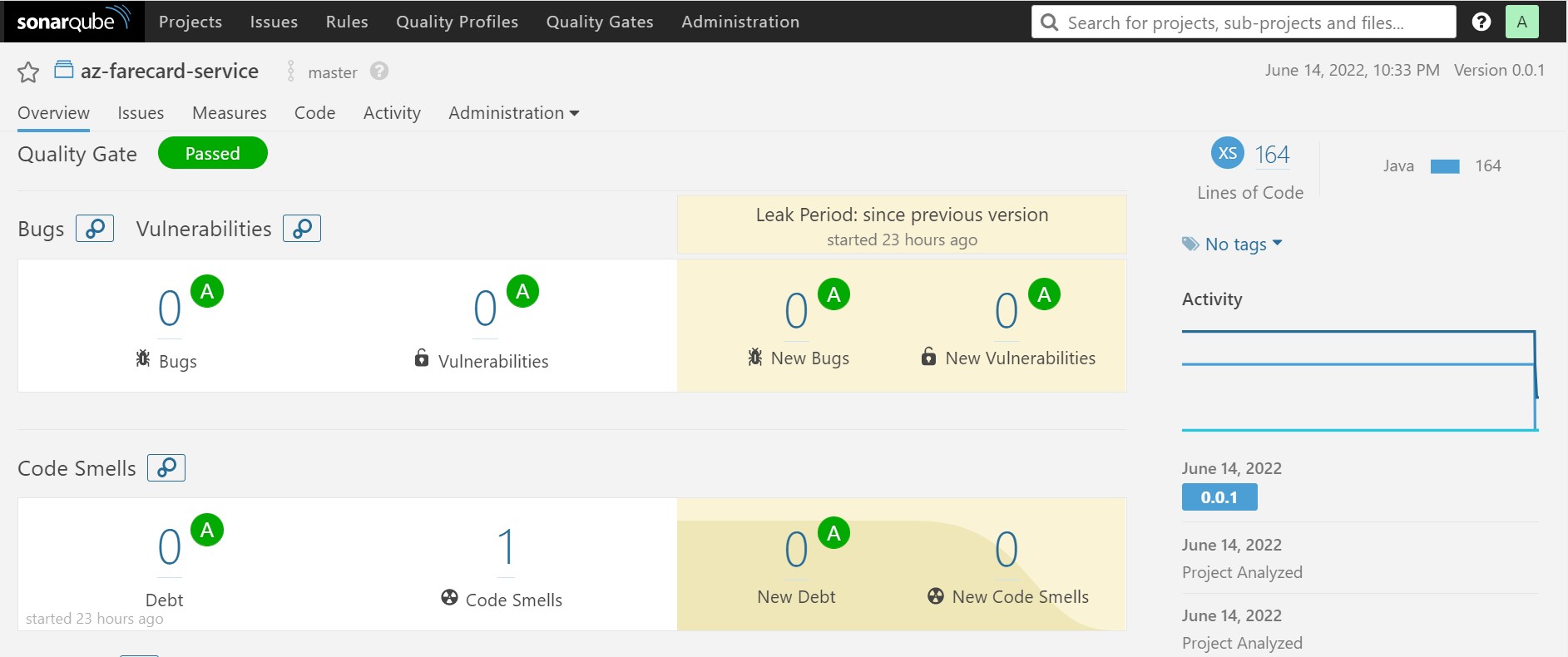Click the Vulnerabilities count 0 value

pos(485,309)
